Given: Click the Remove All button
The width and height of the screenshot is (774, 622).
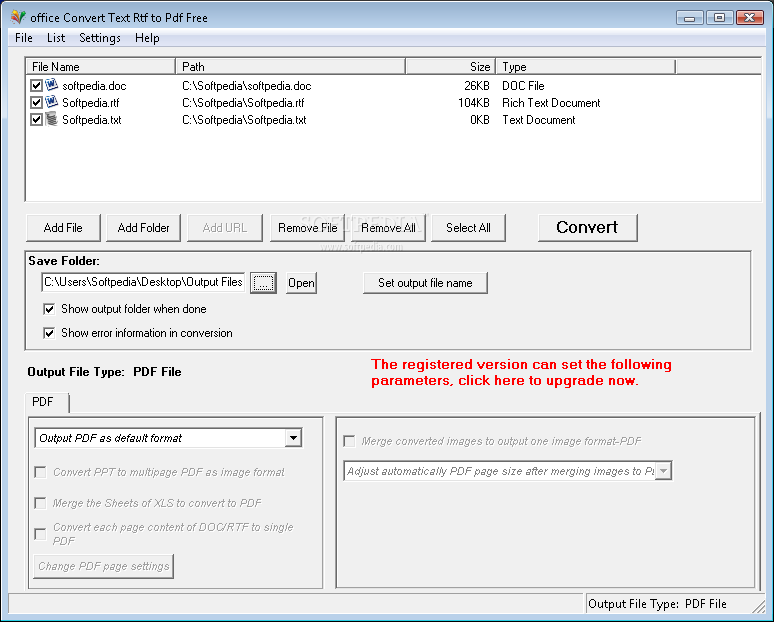Looking at the screenshot, I should (388, 228).
